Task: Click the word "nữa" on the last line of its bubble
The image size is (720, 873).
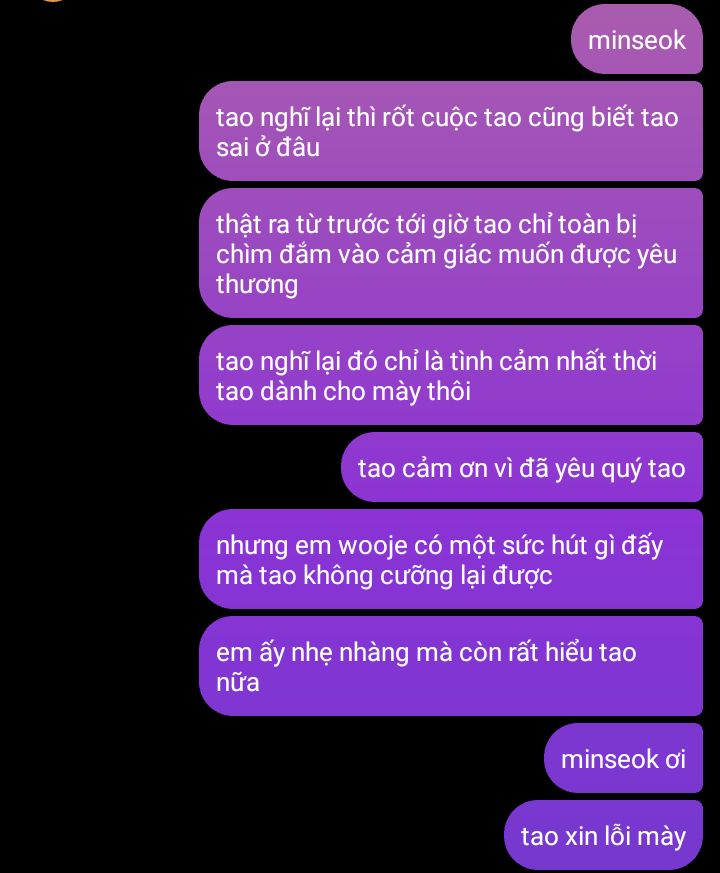Action: click(238, 682)
